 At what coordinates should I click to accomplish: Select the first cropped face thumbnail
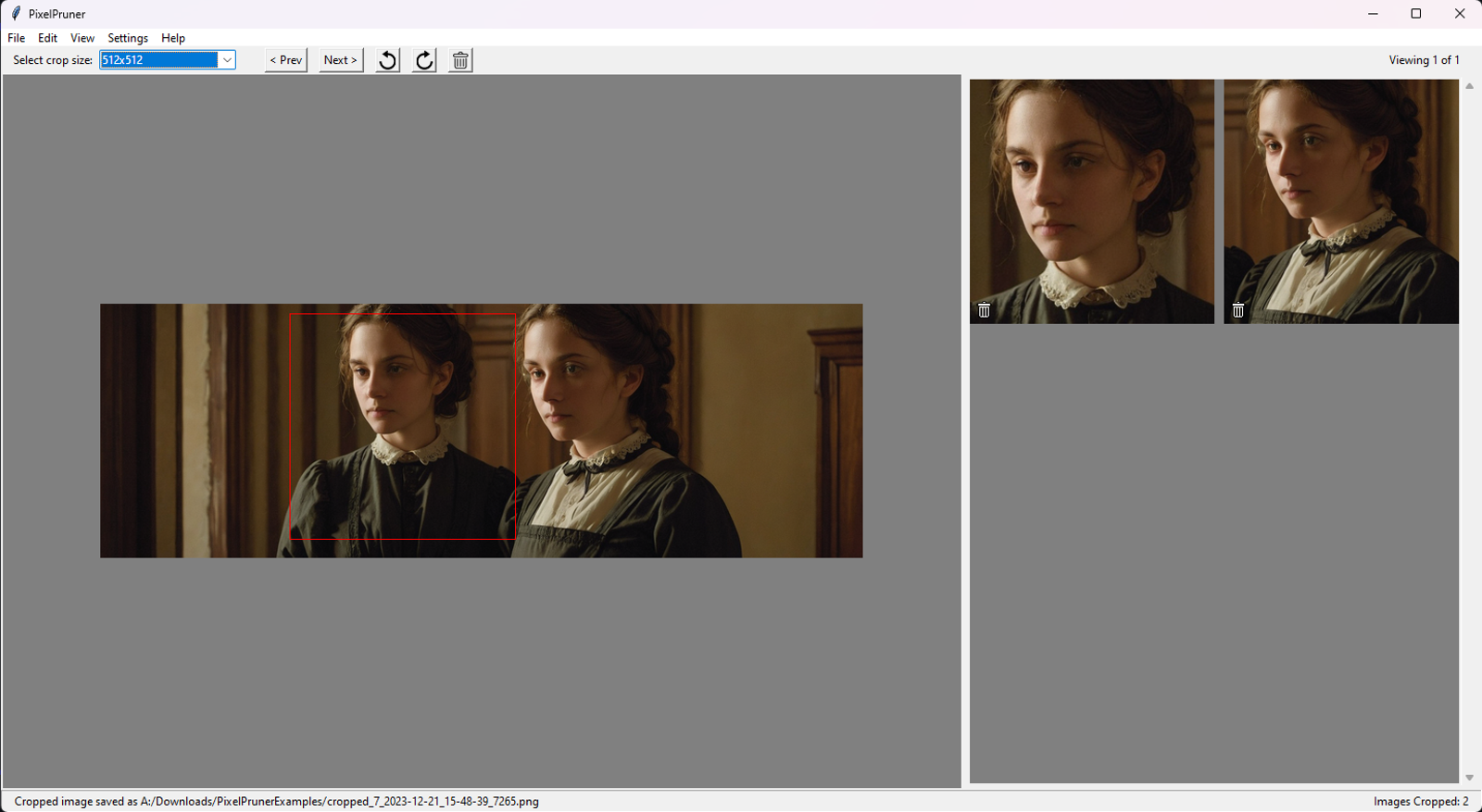click(x=1092, y=201)
